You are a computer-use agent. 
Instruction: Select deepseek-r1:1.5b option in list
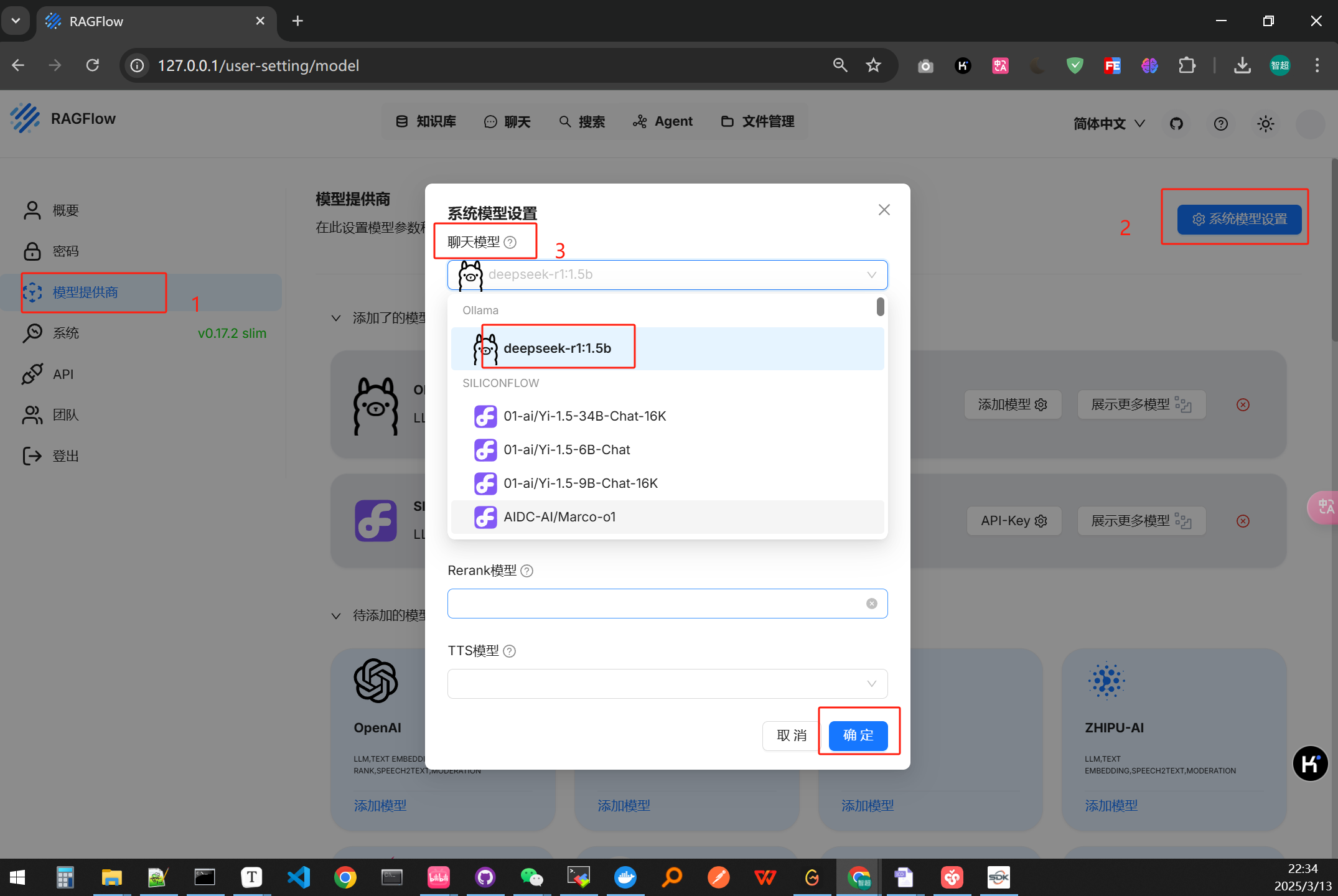(557, 348)
